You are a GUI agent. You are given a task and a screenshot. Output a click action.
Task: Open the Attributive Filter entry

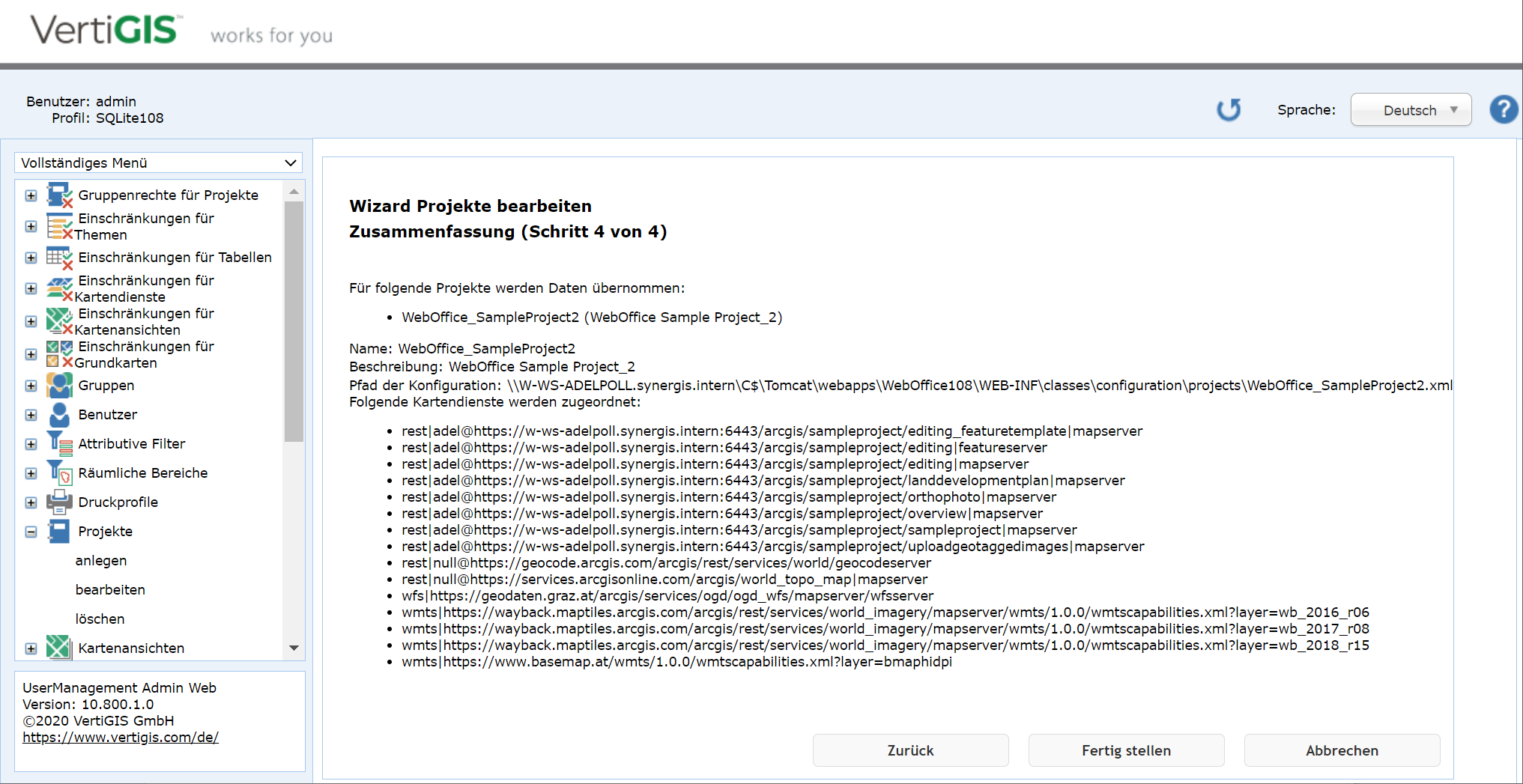point(132,444)
